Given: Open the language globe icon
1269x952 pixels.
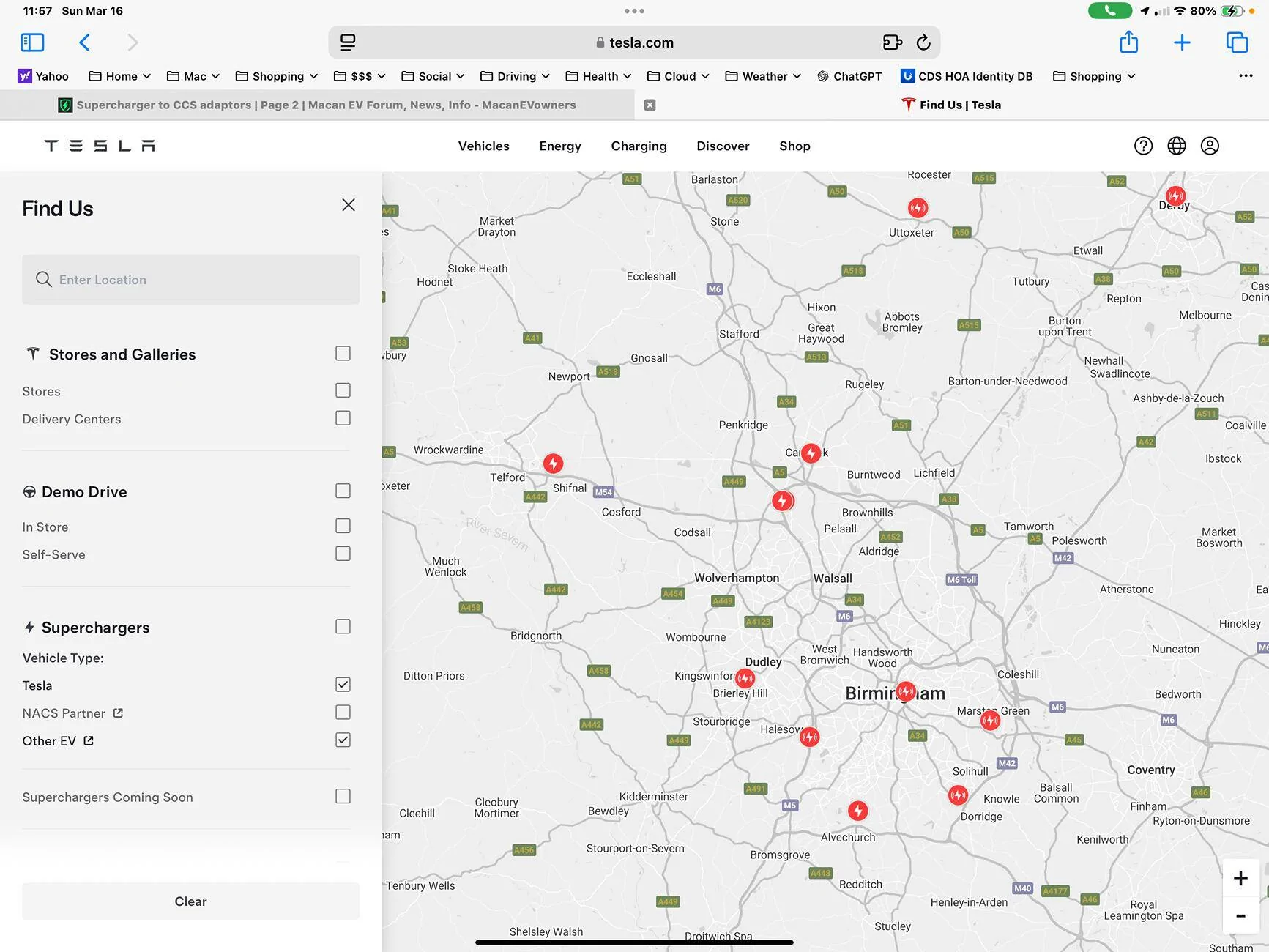Looking at the screenshot, I should [1176, 146].
